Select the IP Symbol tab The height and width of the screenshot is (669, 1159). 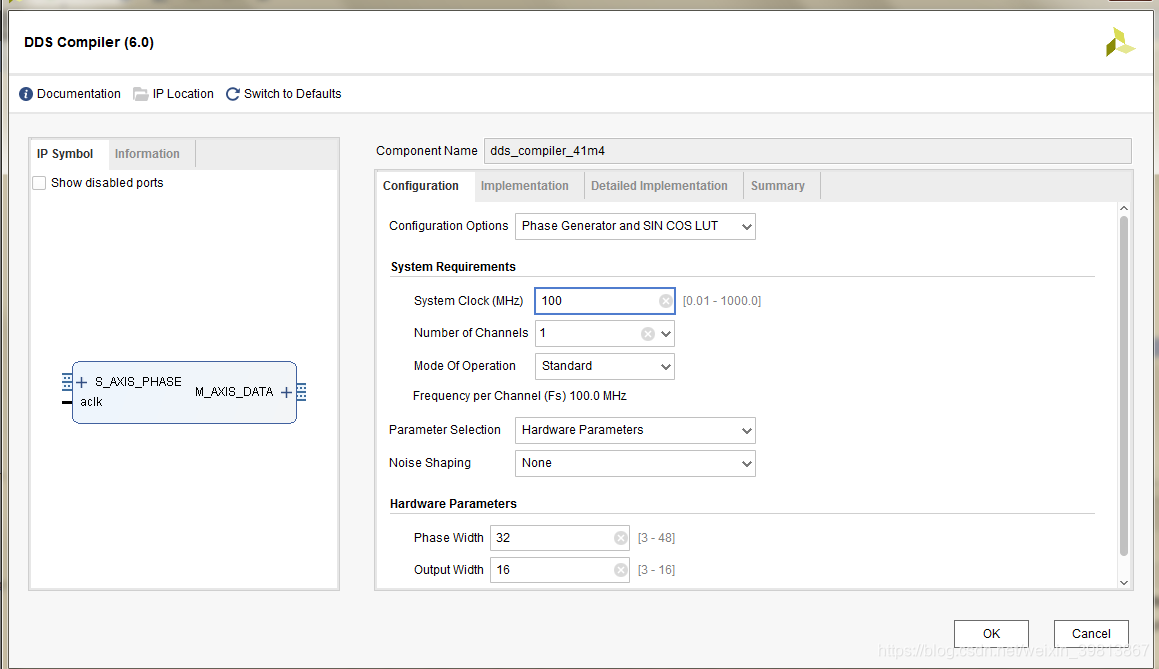(65, 154)
